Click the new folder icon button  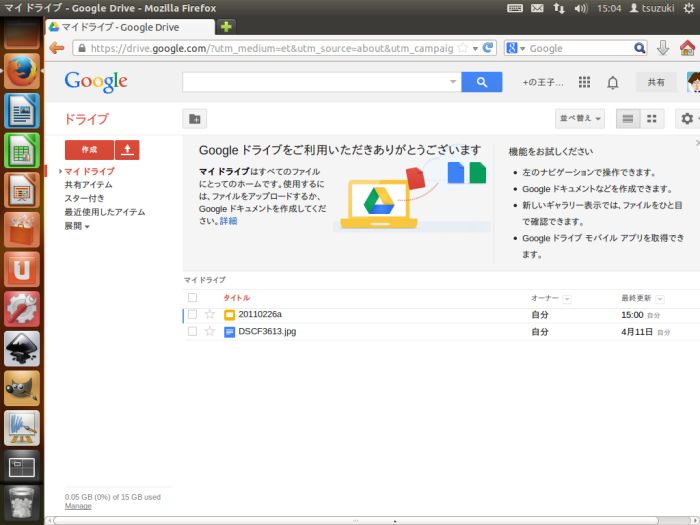tap(195, 119)
